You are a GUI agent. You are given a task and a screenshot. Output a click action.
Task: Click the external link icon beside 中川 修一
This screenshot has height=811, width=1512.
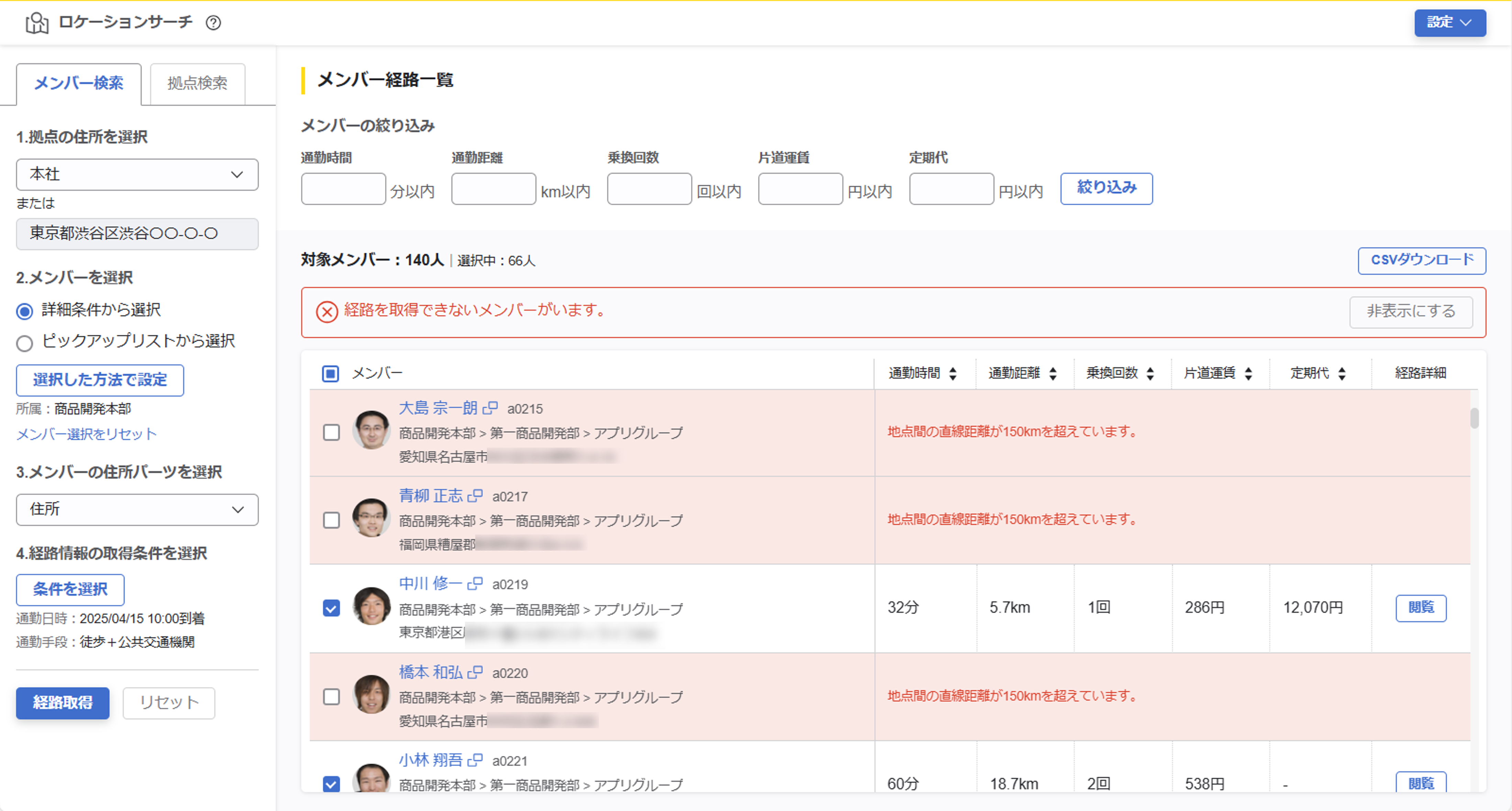click(474, 584)
